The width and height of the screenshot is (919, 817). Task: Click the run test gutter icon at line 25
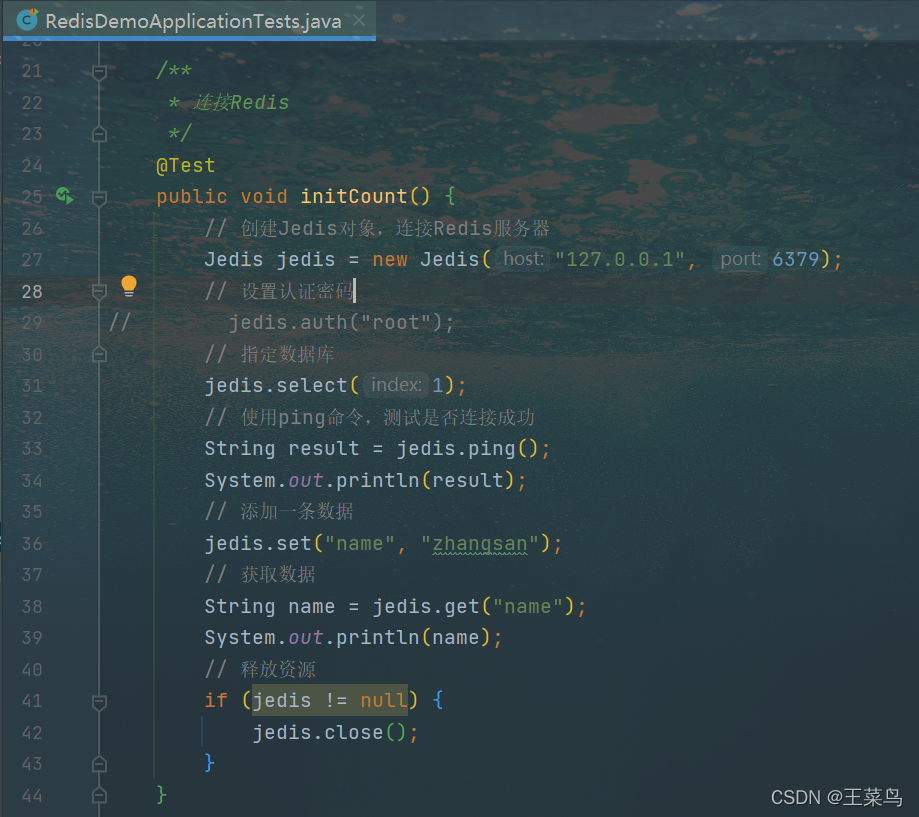[x=64, y=196]
